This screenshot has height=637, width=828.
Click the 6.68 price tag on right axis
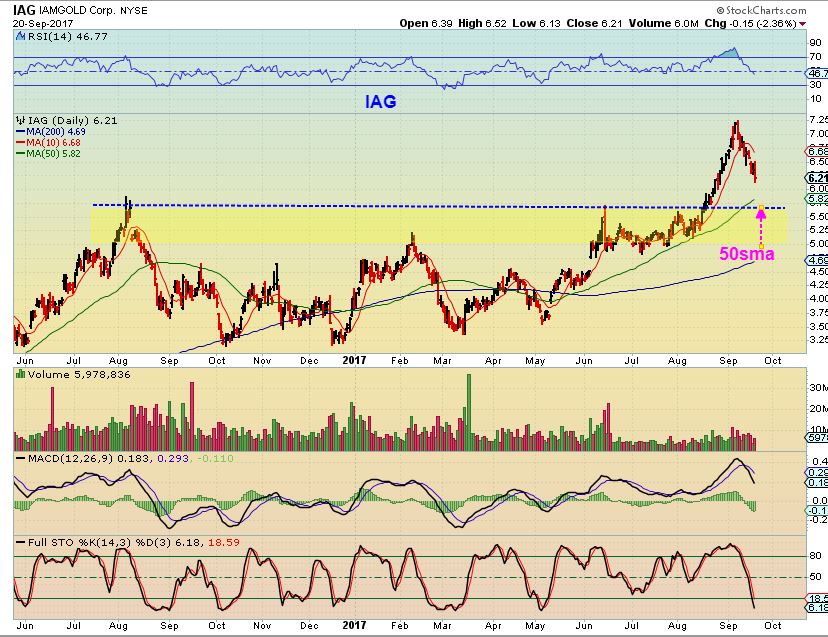click(x=817, y=152)
